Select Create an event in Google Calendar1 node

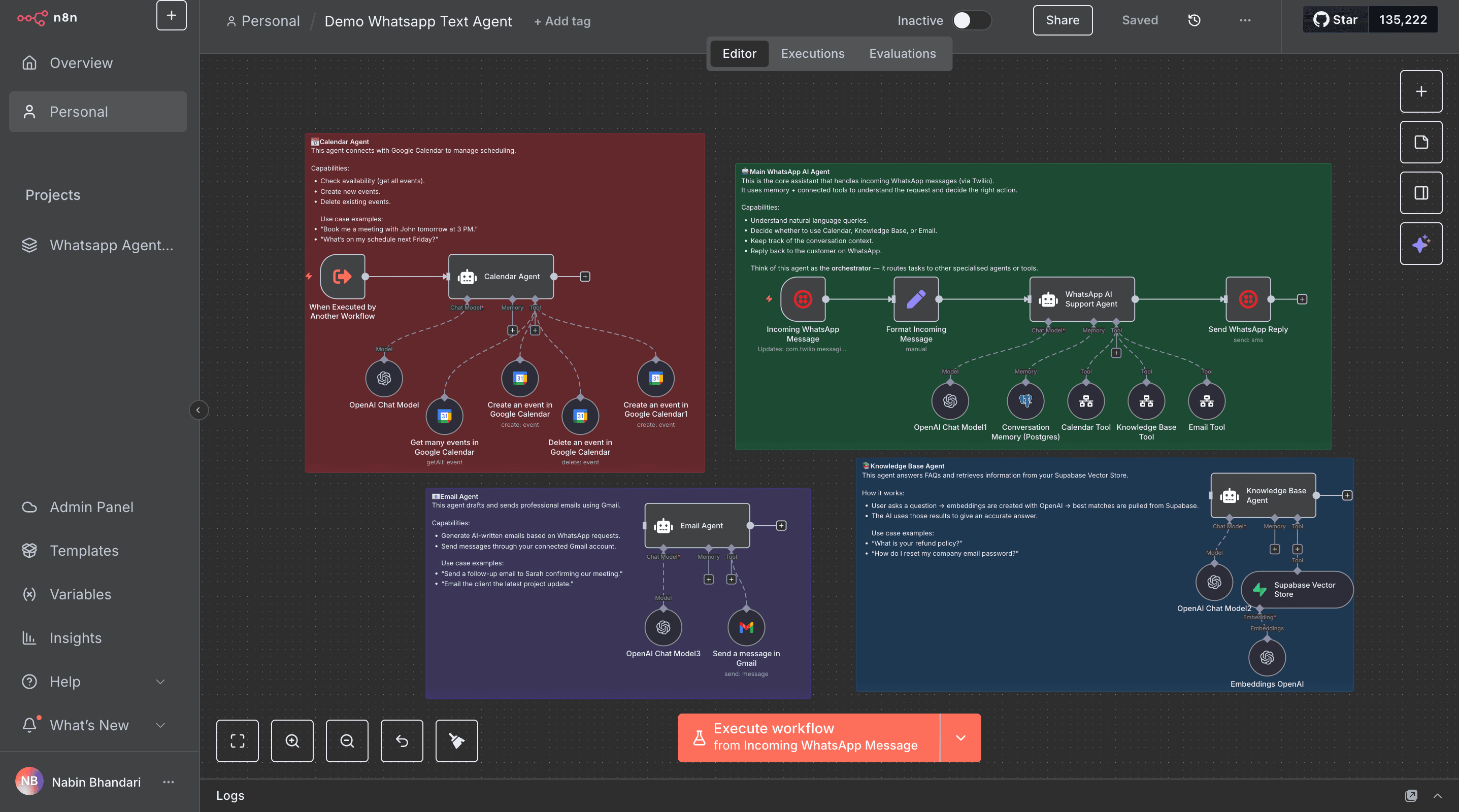coord(656,378)
